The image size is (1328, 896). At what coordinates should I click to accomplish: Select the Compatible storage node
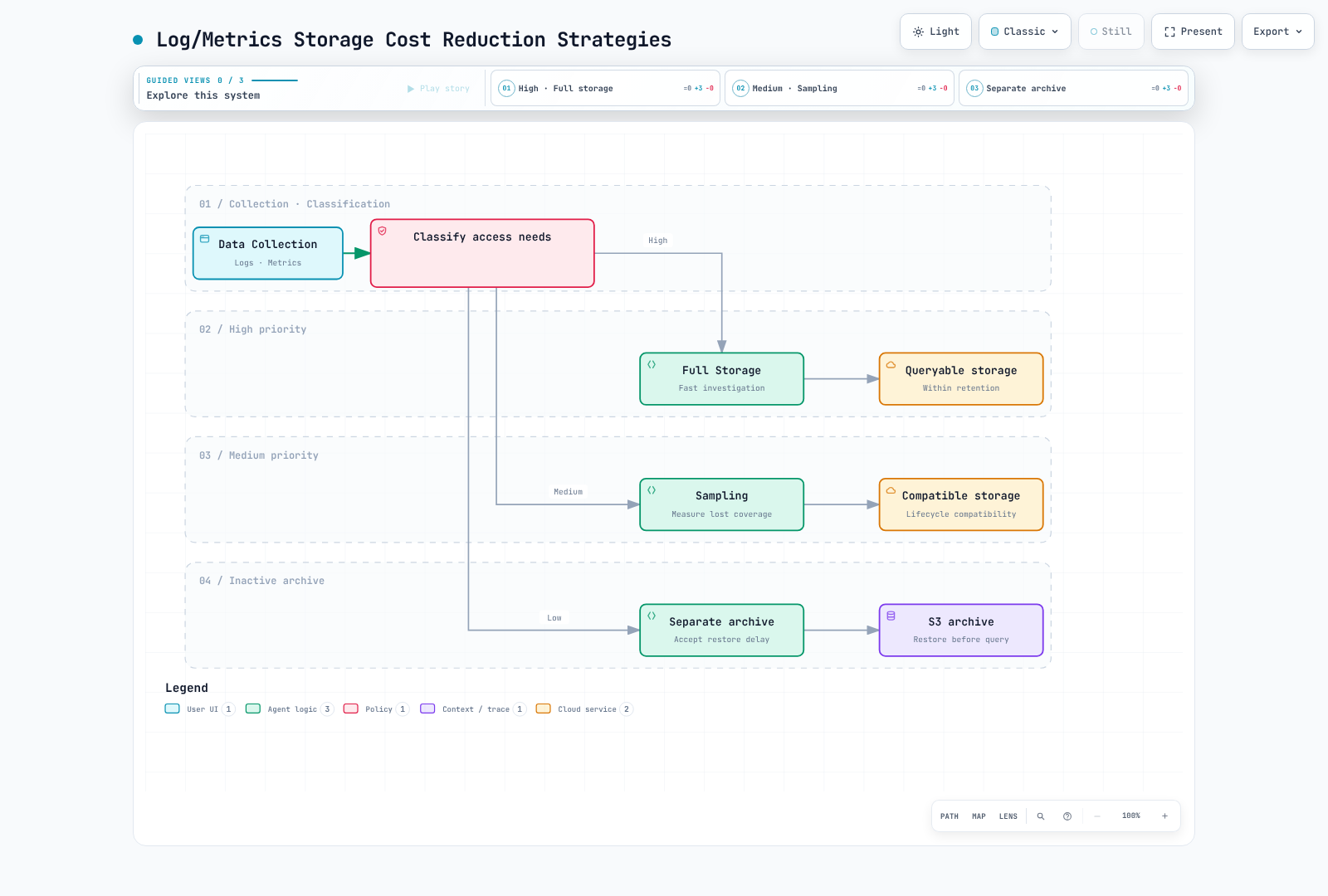(x=961, y=504)
